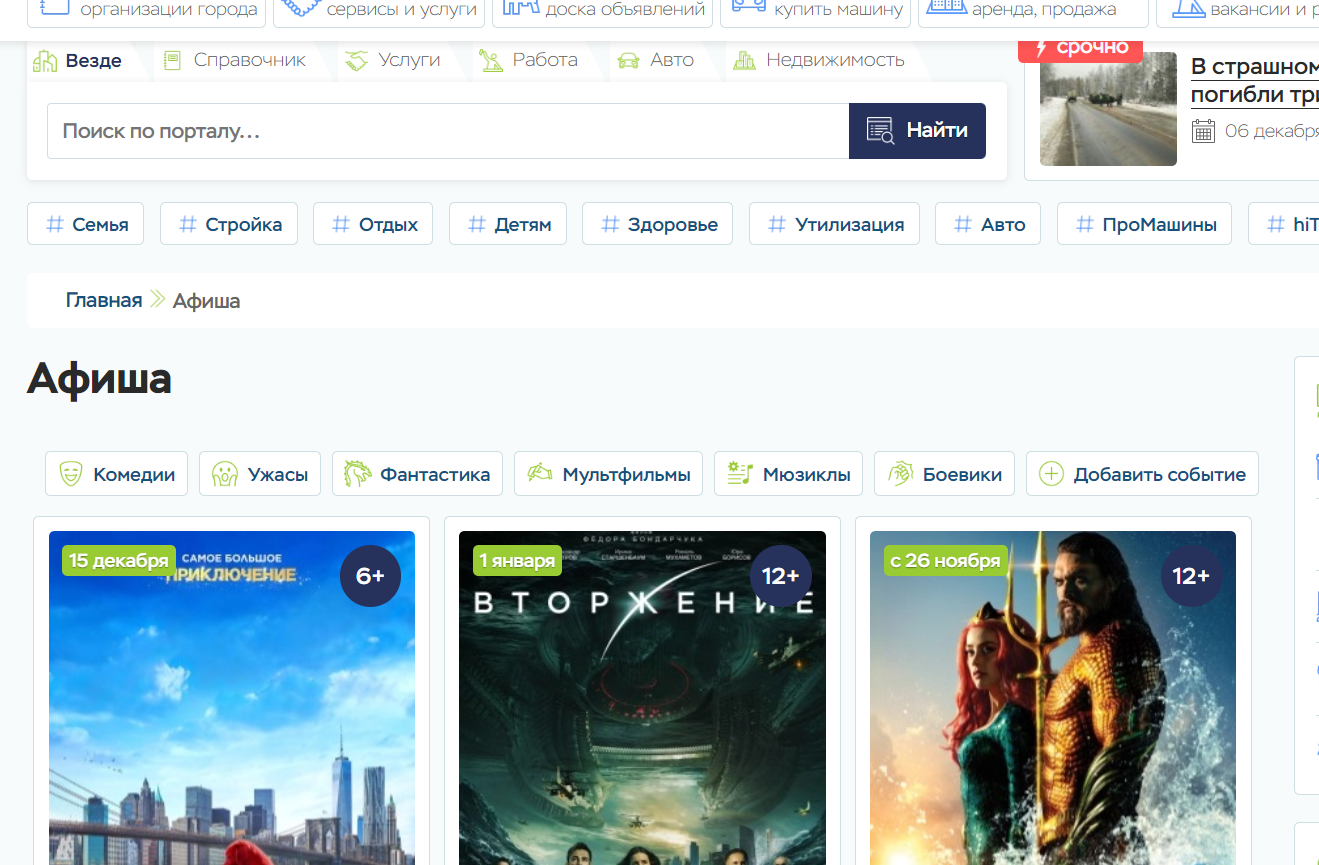
Task: Click the Ужасы scream face icon
Action: tap(224, 474)
